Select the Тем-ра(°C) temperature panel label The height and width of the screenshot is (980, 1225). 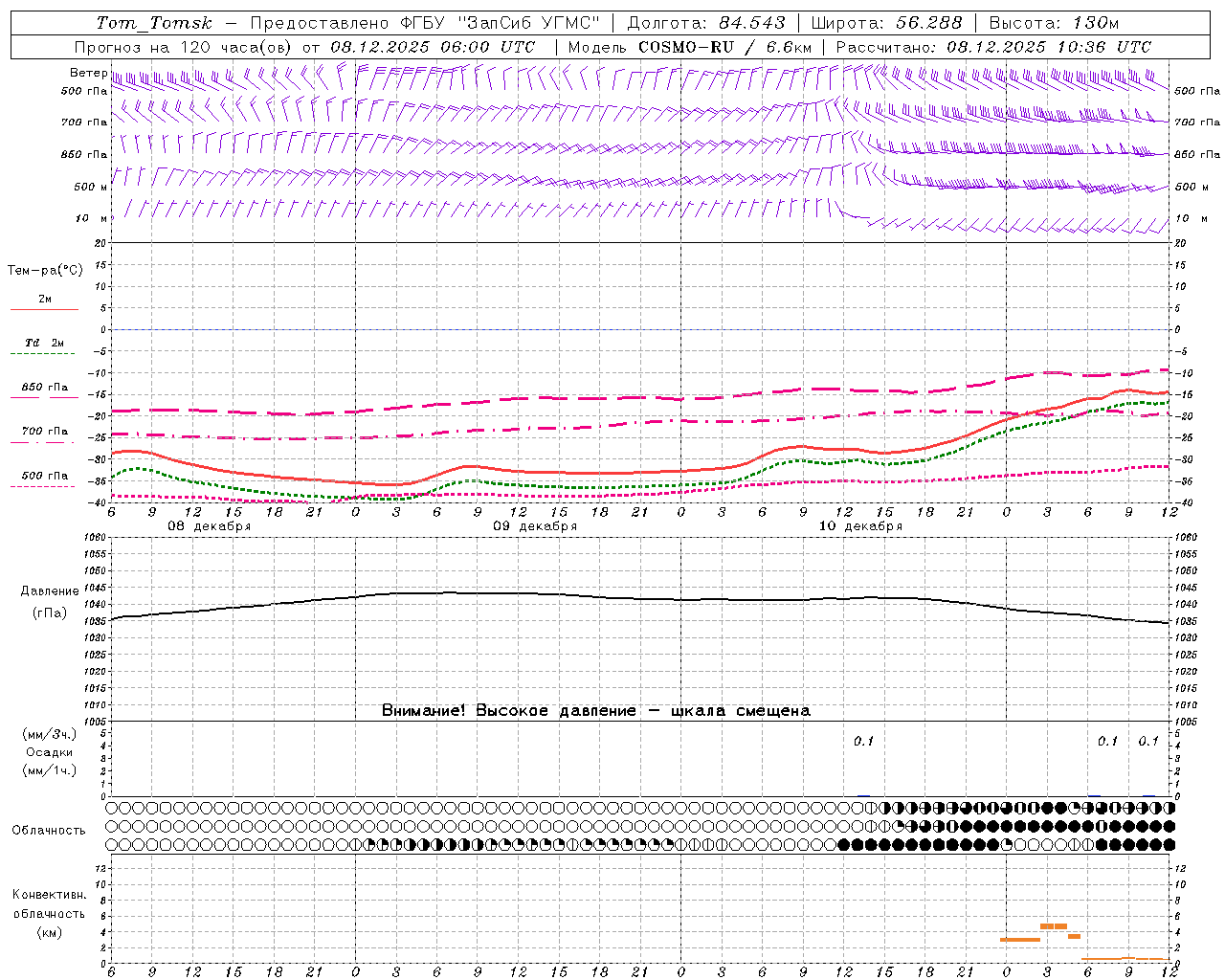pyautogui.click(x=45, y=271)
